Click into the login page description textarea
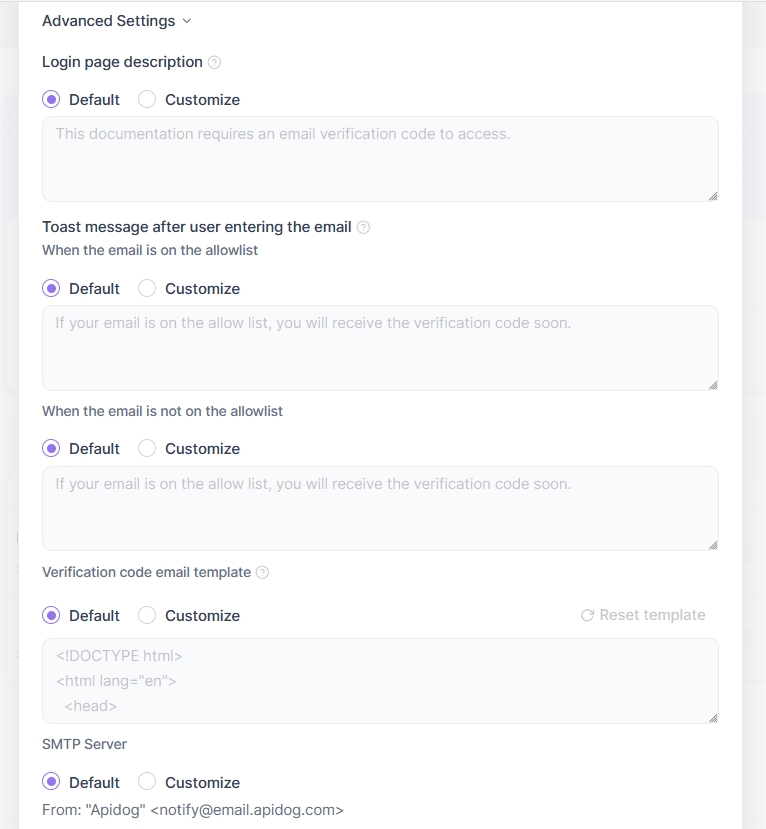Viewport: 766px width, 829px height. (380, 160)
